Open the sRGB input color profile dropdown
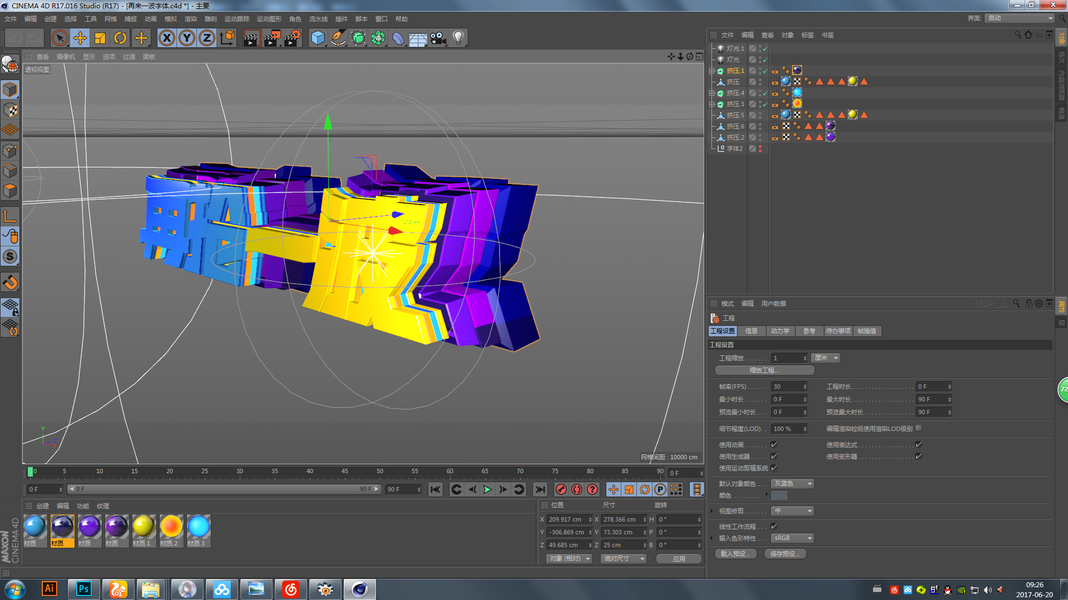The image size is (1068, 600). point(792,538)
